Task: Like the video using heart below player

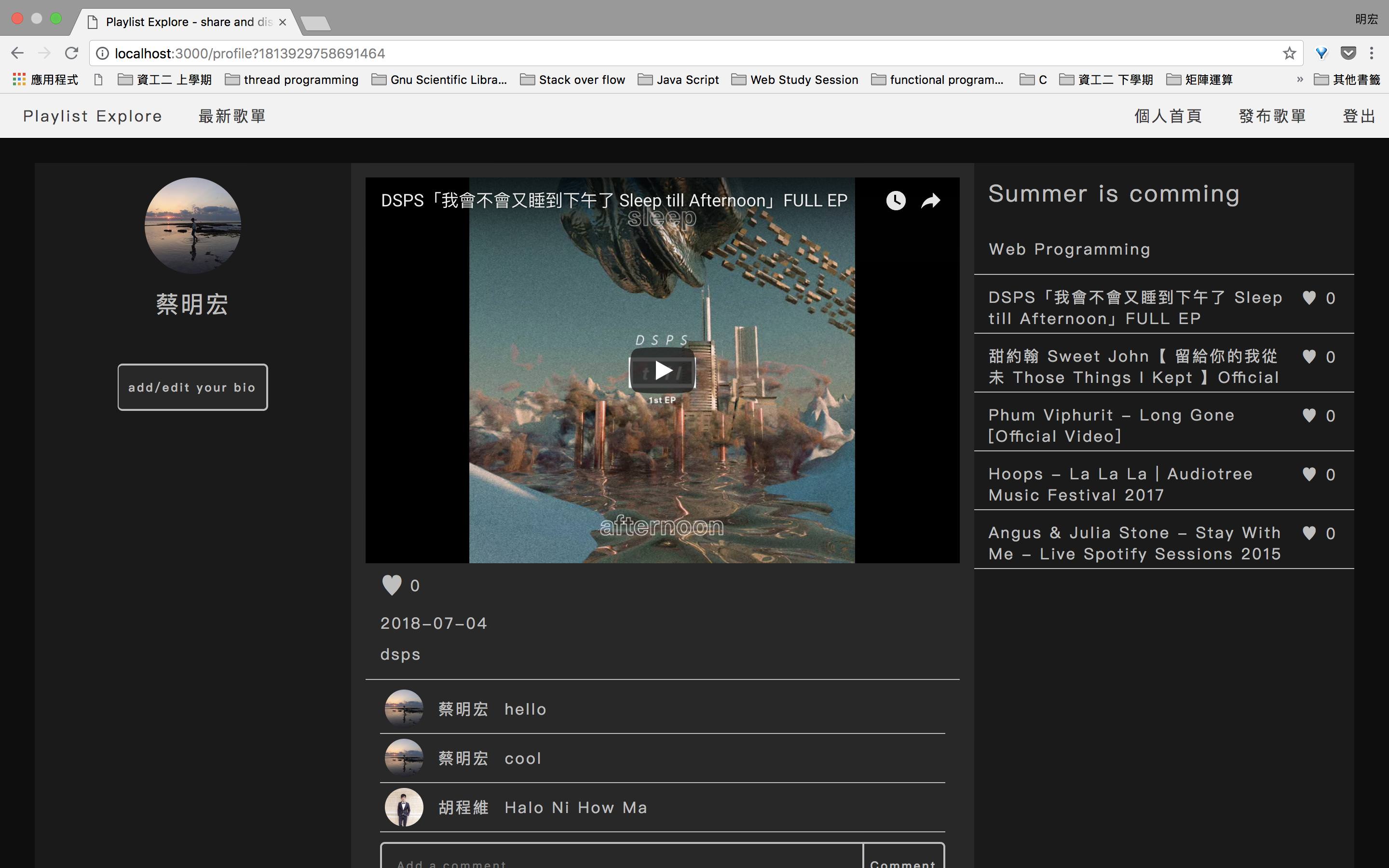Action: pos(392,585)
